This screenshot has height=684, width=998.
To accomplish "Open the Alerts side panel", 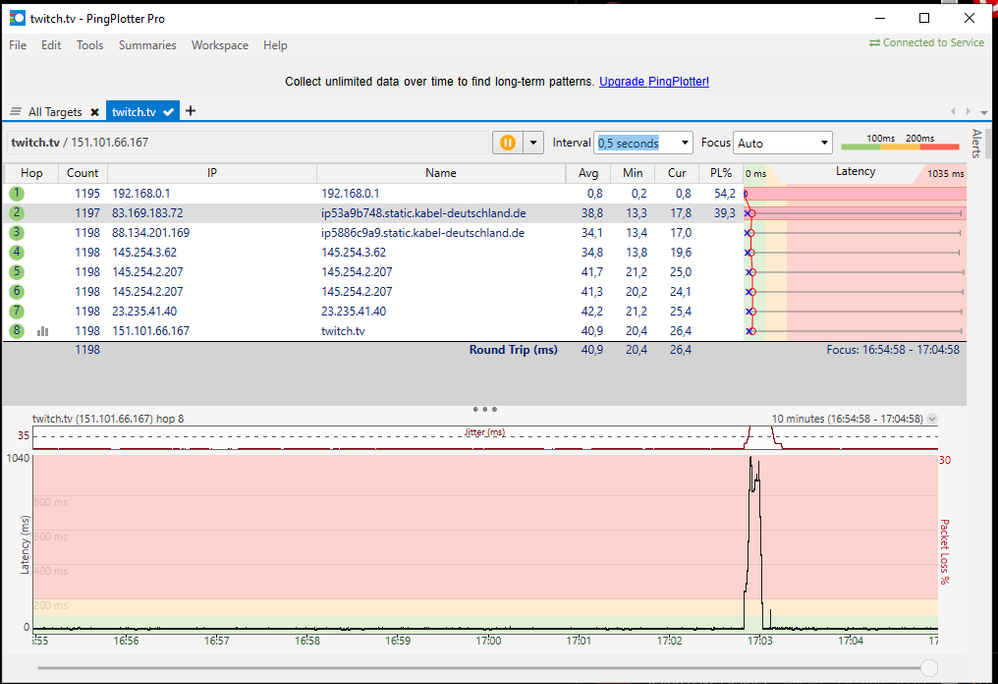I will [x=976, y=144].
